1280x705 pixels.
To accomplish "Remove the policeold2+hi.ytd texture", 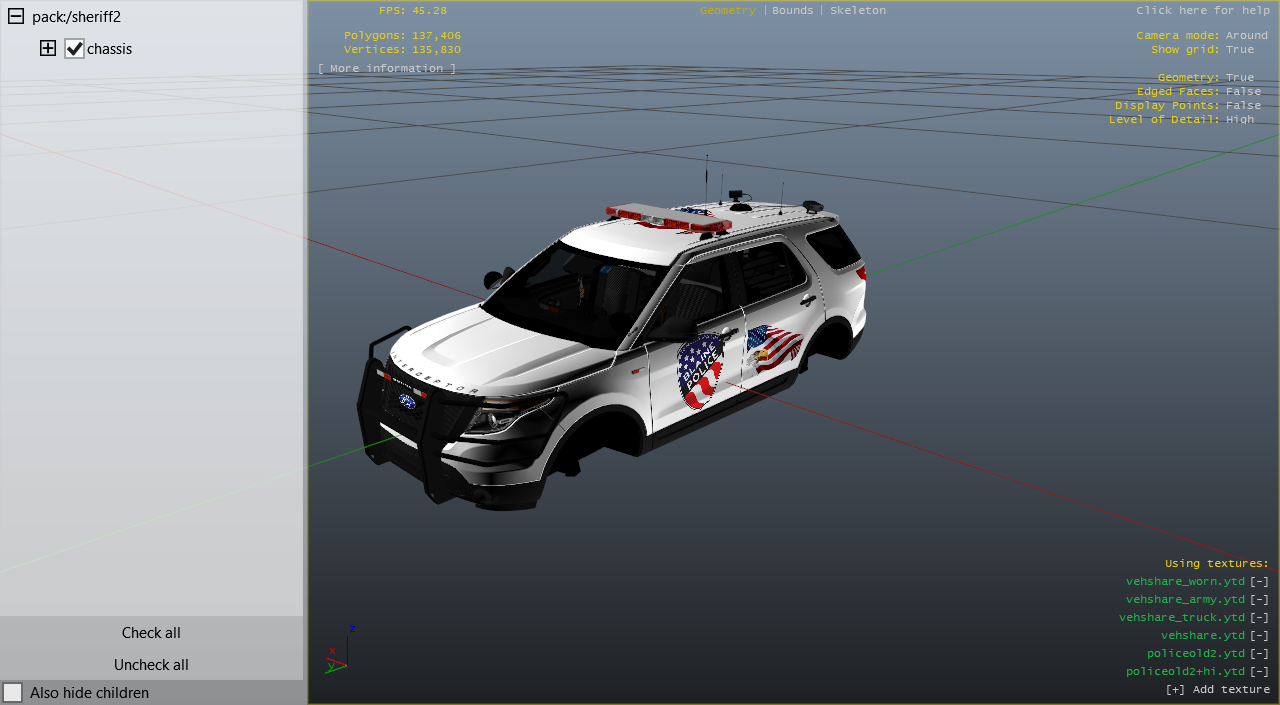I will [x=1259, y=672].
